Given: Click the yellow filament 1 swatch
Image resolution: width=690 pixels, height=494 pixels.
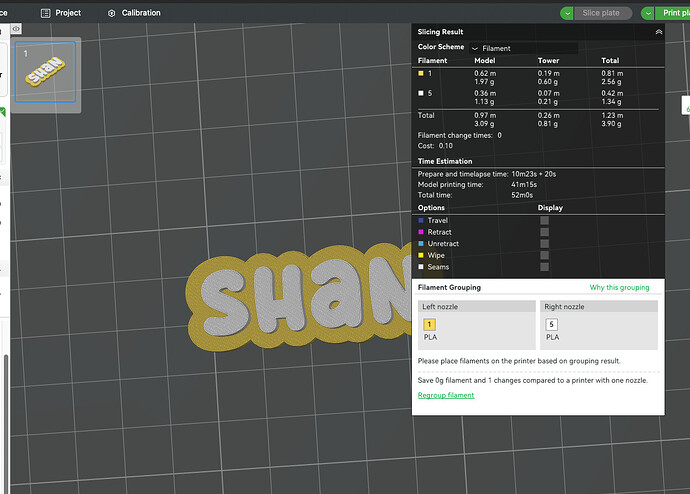Looking at the screenshot, I should click(x=421, y=73).
